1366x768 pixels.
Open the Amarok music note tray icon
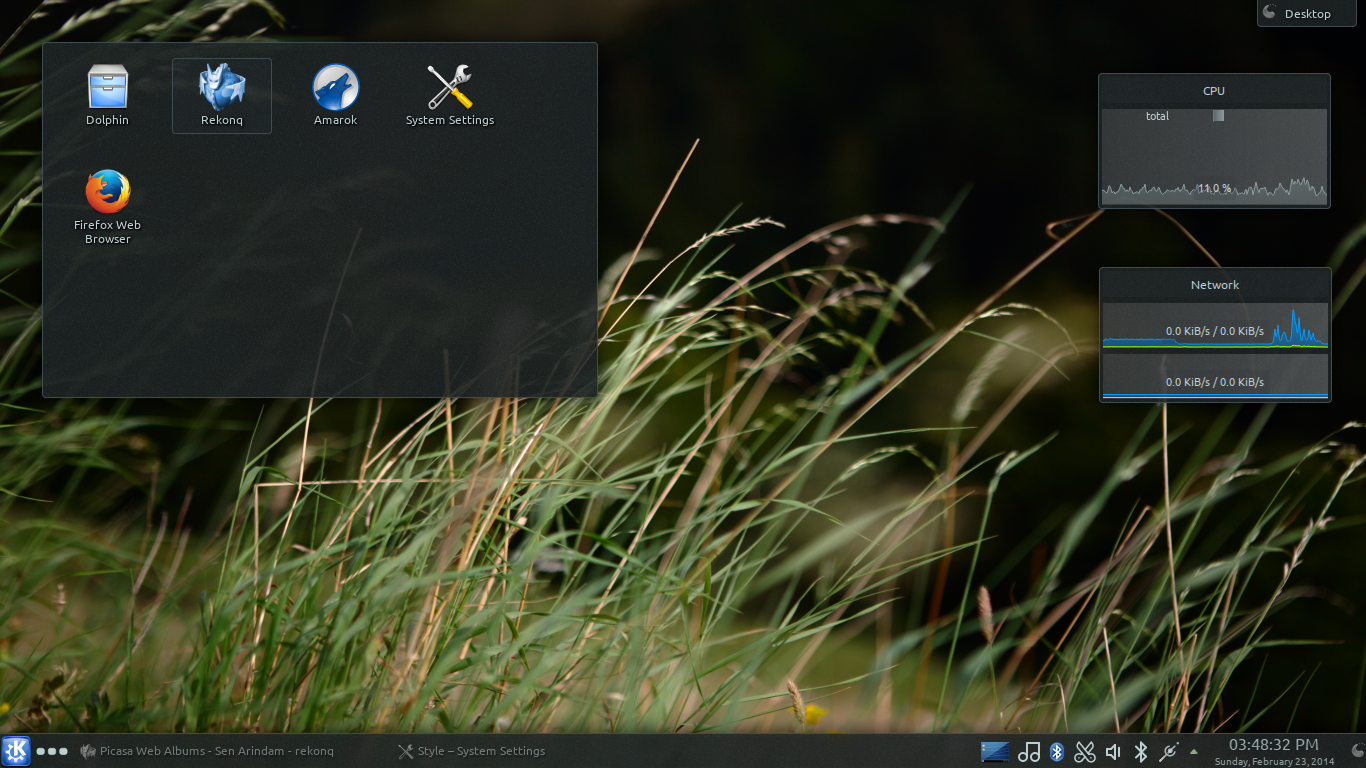(x=1029, y=751)
